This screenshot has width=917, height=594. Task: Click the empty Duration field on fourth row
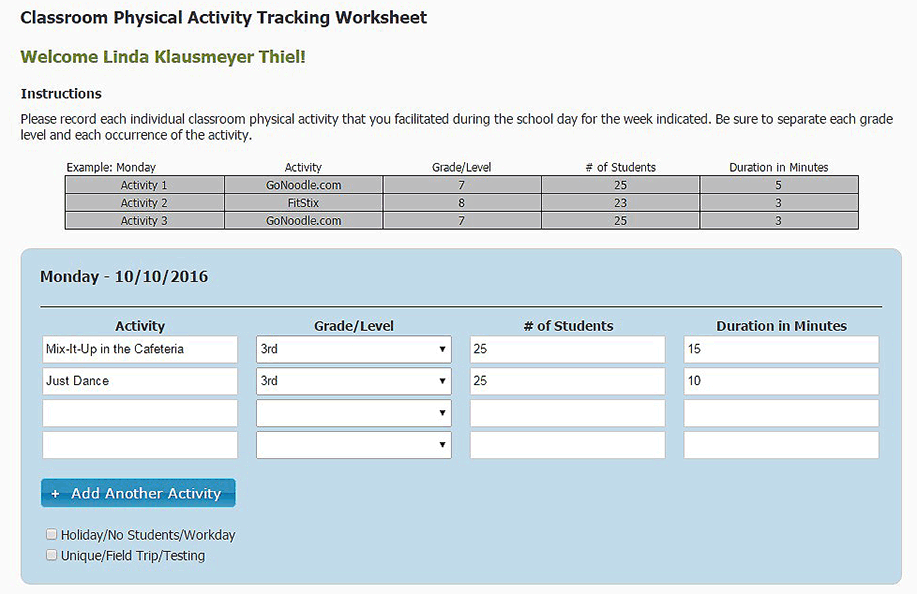[779, 444]
